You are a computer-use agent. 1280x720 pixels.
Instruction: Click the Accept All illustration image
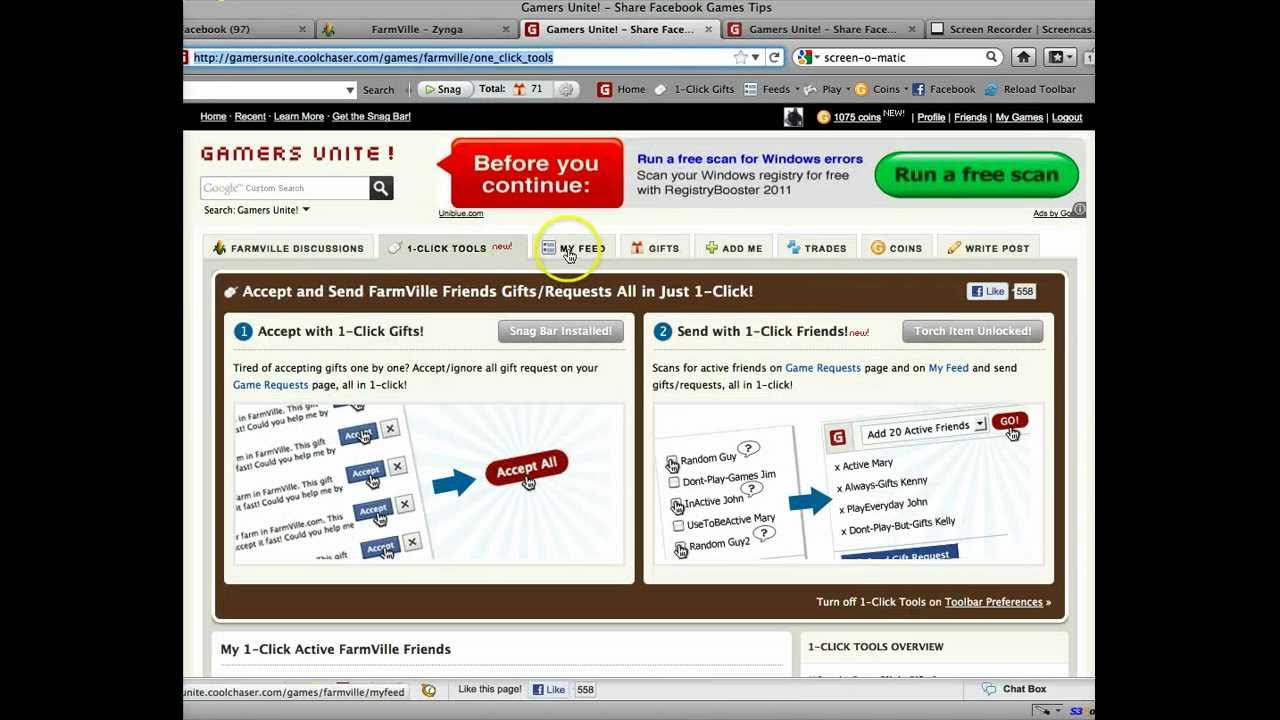(x=429, y=483)
